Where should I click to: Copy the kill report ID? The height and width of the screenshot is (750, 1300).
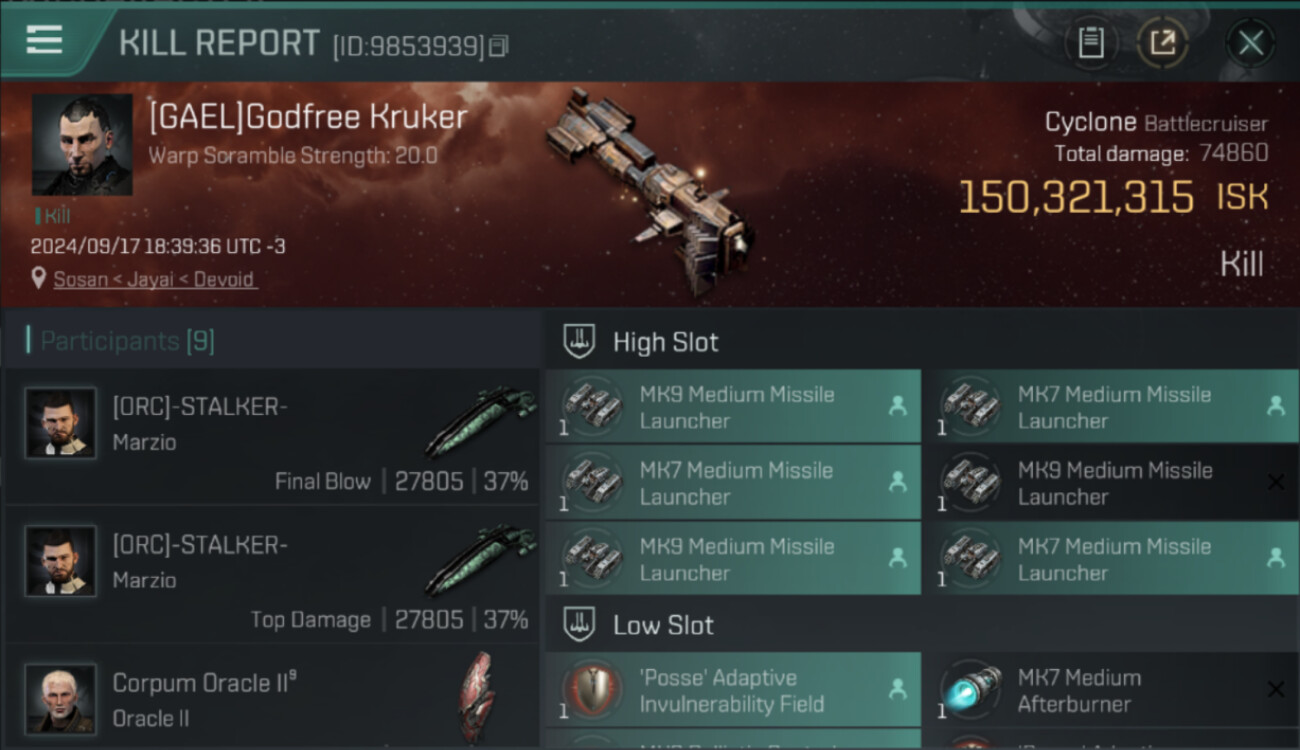tap(498, 46)
